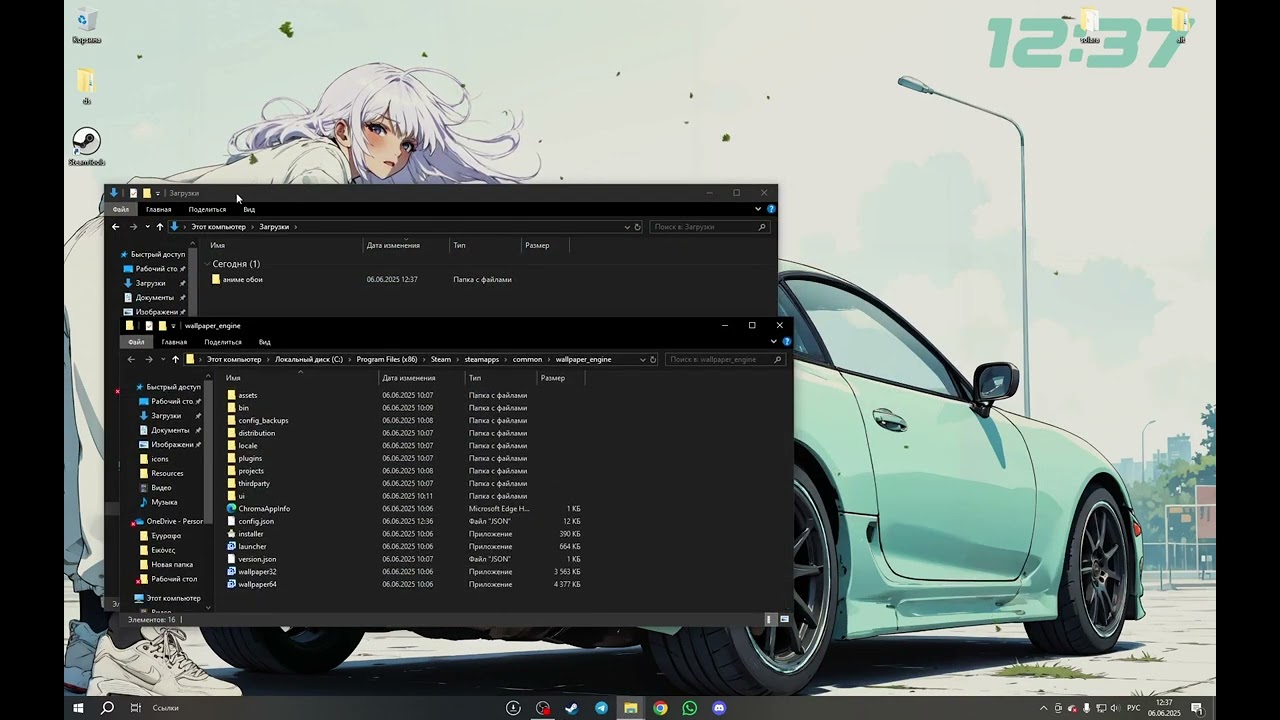Click Steam in the address breadcrumb
The width and height of the screenshot is (1280, 720).
pos(441,359)
